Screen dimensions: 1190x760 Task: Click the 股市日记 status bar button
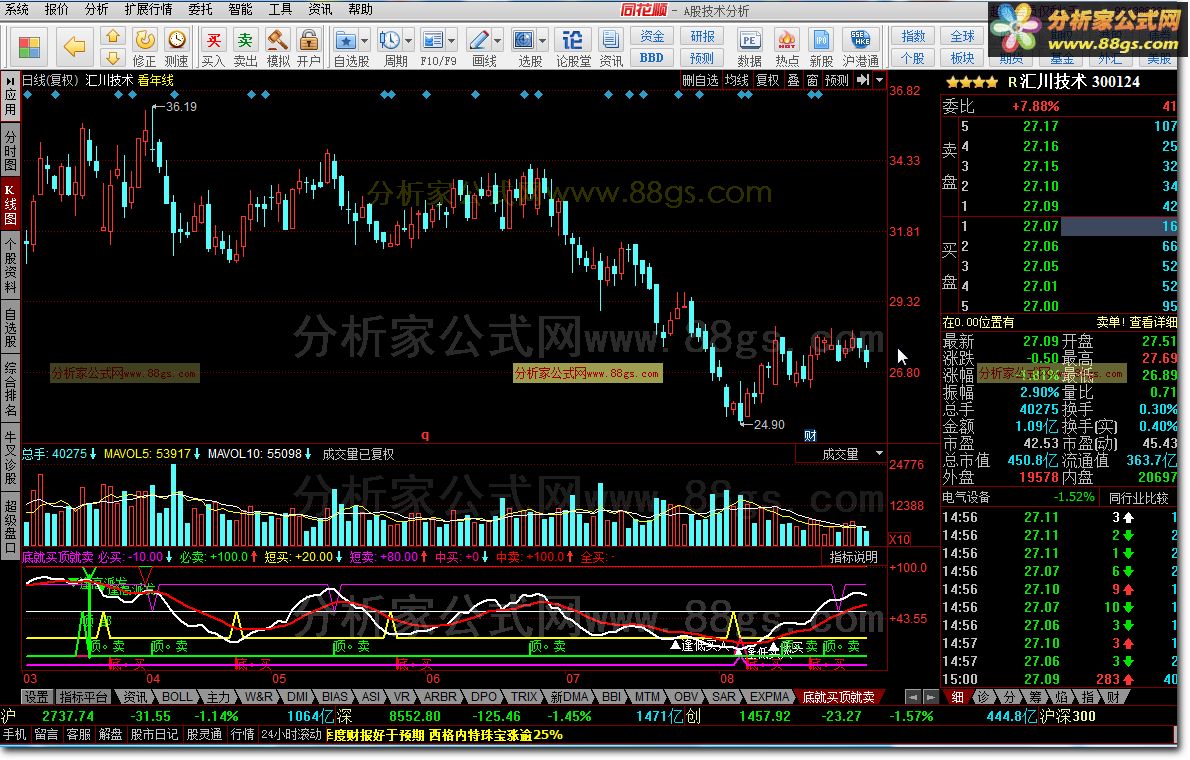tap(154, 734)
